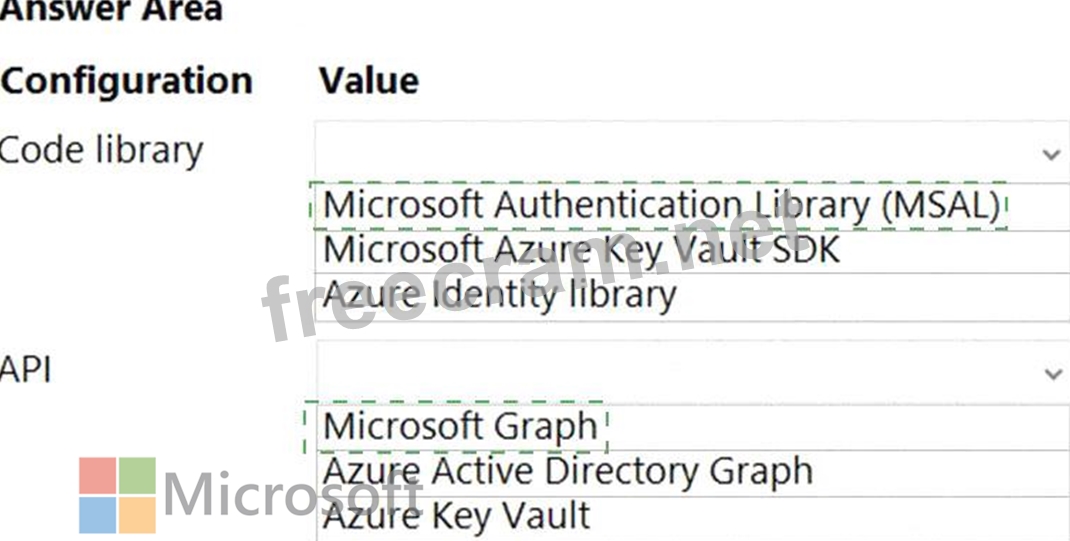Click the yellow square of Microsoft logo

(137, 515)
